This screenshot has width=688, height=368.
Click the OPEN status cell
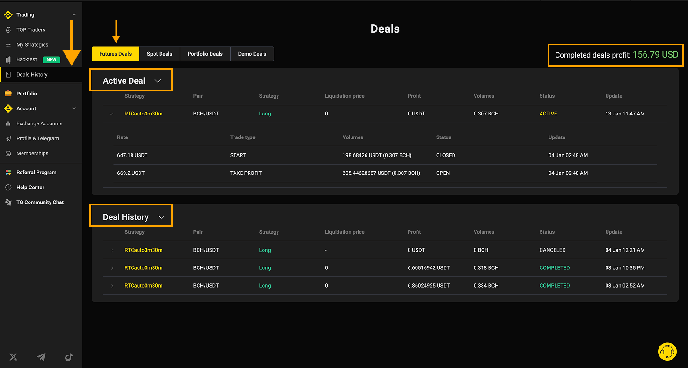[x=444, y=173]
